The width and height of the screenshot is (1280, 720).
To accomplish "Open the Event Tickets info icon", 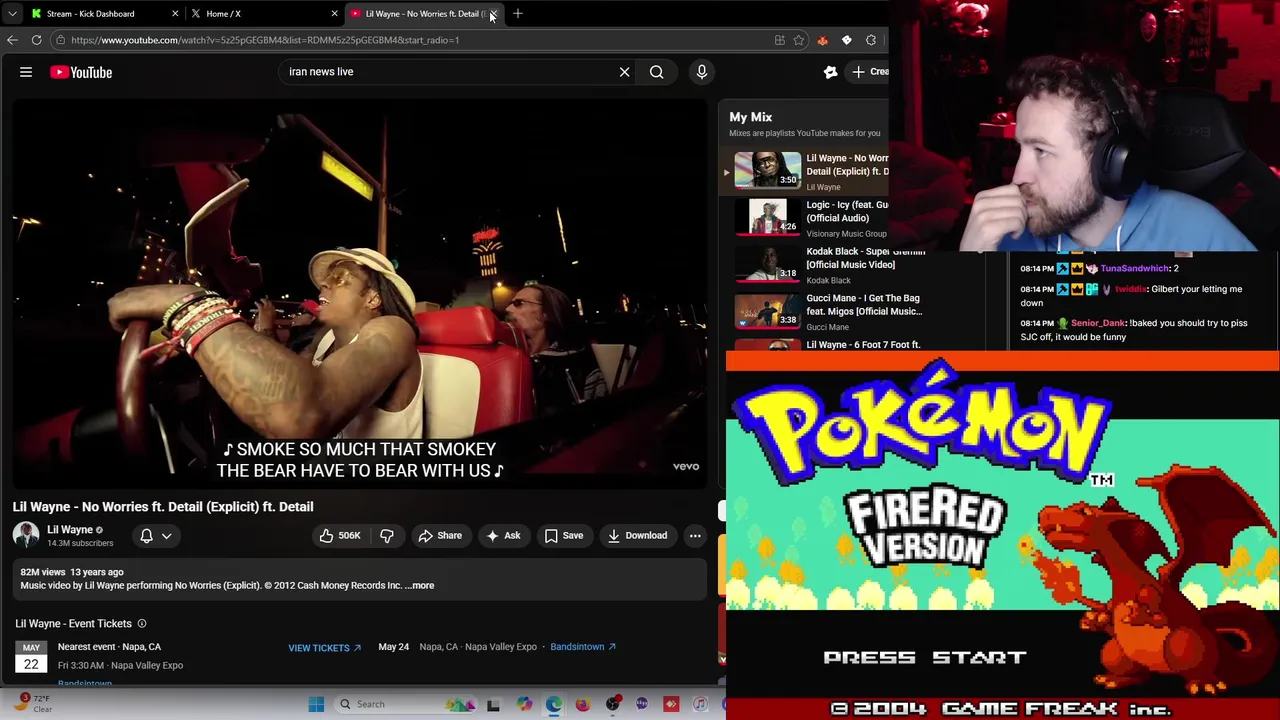I will [x=141, y=624].
